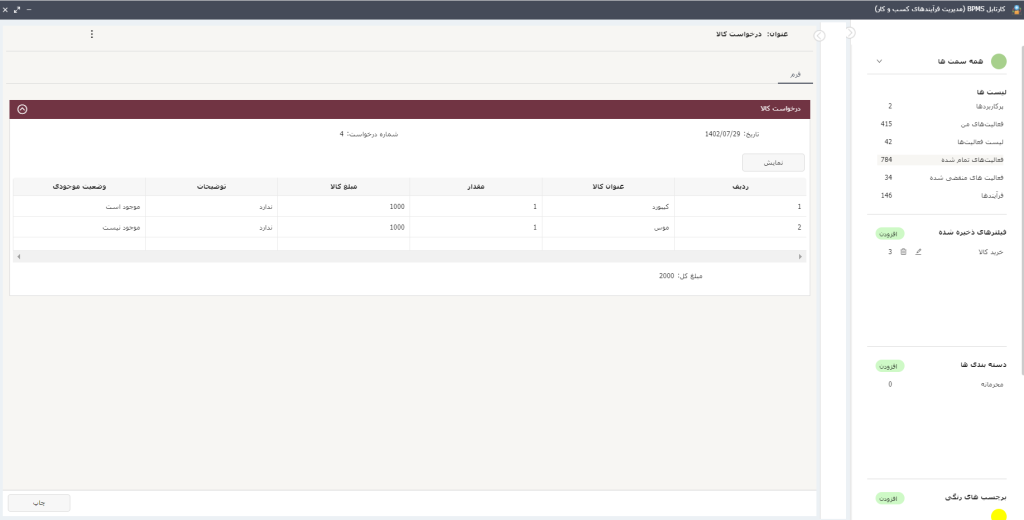Click the green user avatar circle
The image size is (1024, 520).
(x=998, y=62)
